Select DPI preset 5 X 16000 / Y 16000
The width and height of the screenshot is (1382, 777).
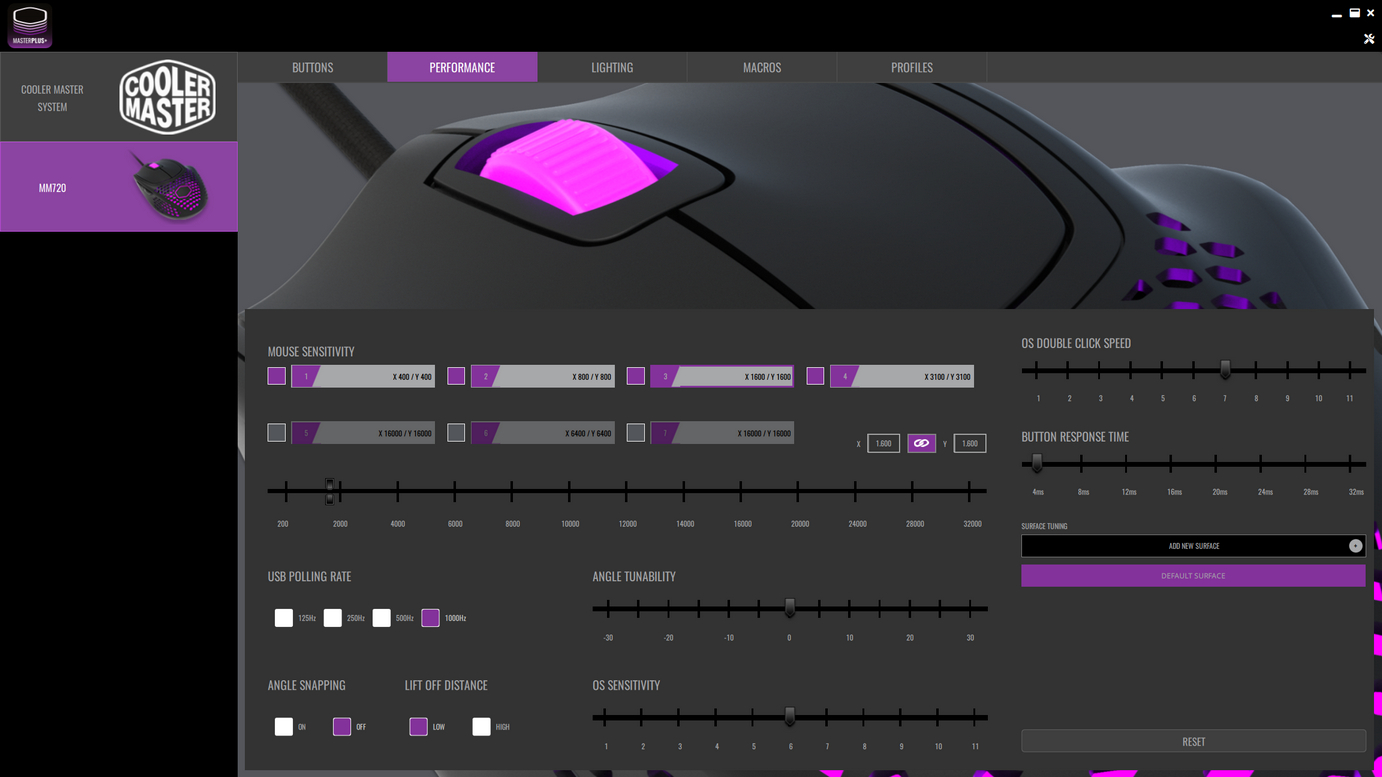(363, 433)
